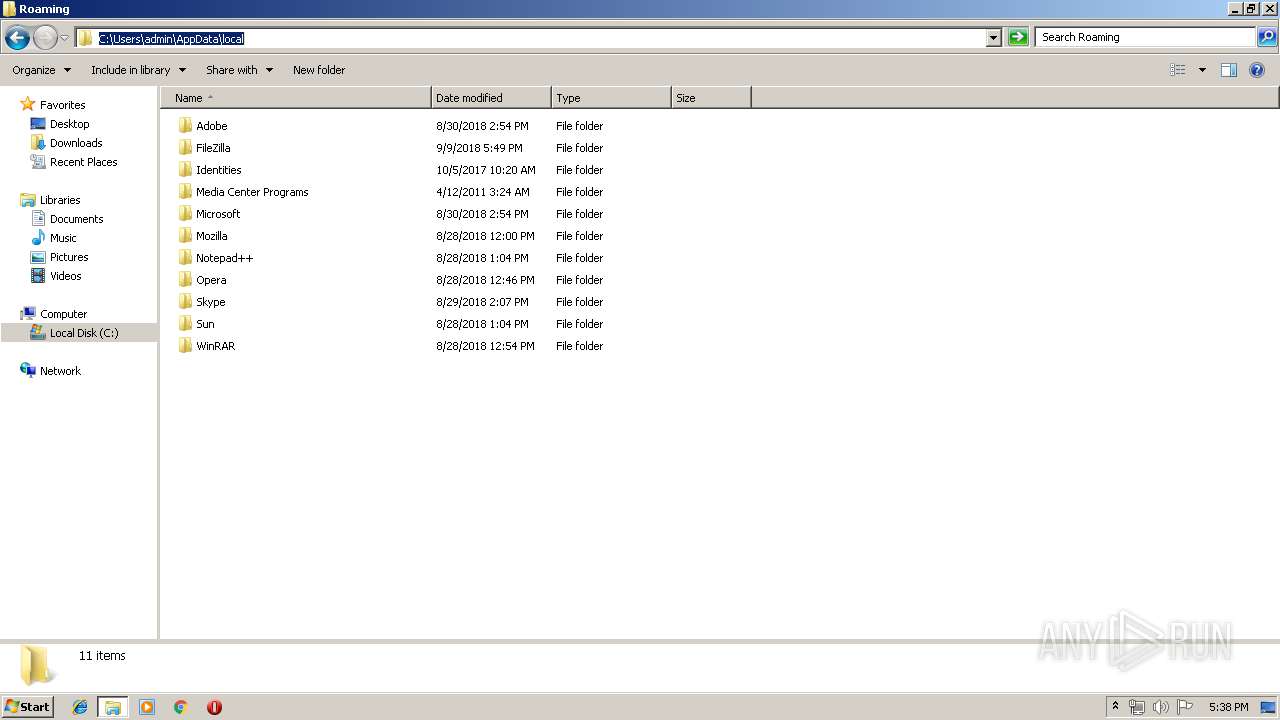1280x720 pixels.
Task: Open recent pages dropdown next to navigation arrows
Action: point(64,38)
